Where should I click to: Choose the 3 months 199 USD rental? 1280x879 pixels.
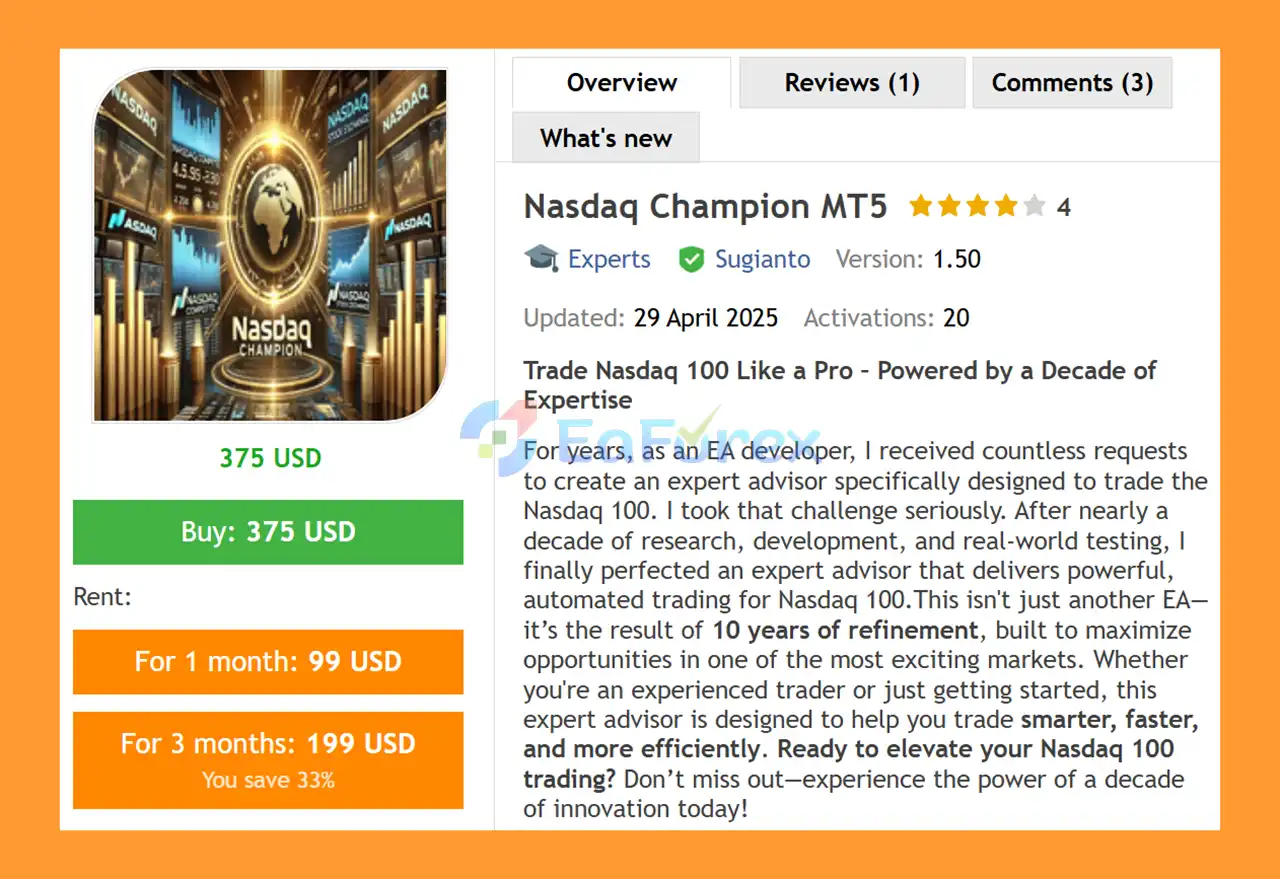pos(268,759)
